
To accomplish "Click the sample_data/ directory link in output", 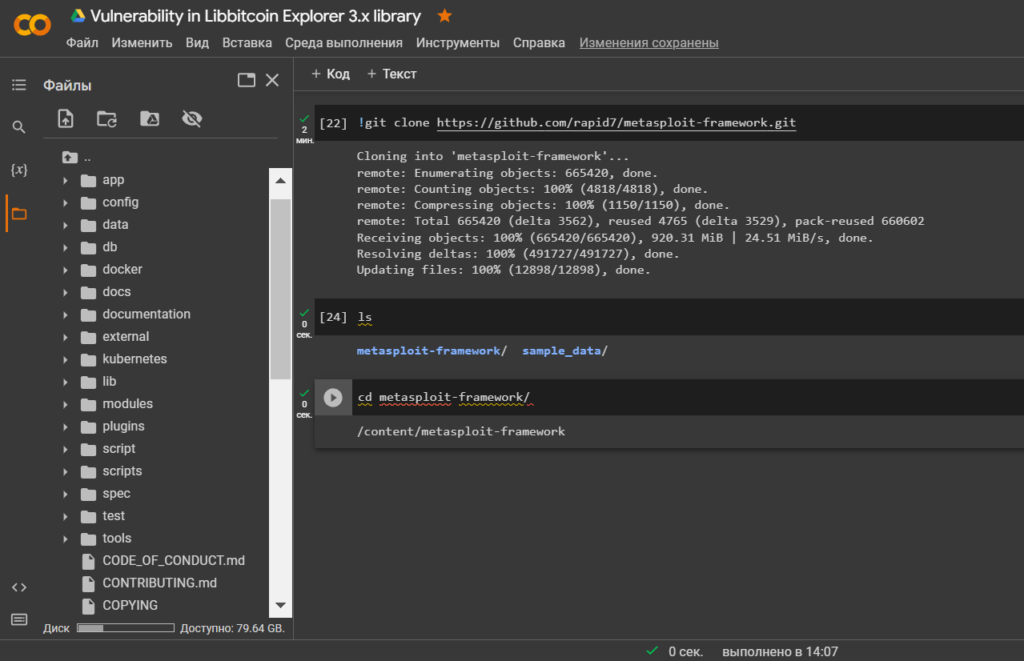I will (564, 351).
